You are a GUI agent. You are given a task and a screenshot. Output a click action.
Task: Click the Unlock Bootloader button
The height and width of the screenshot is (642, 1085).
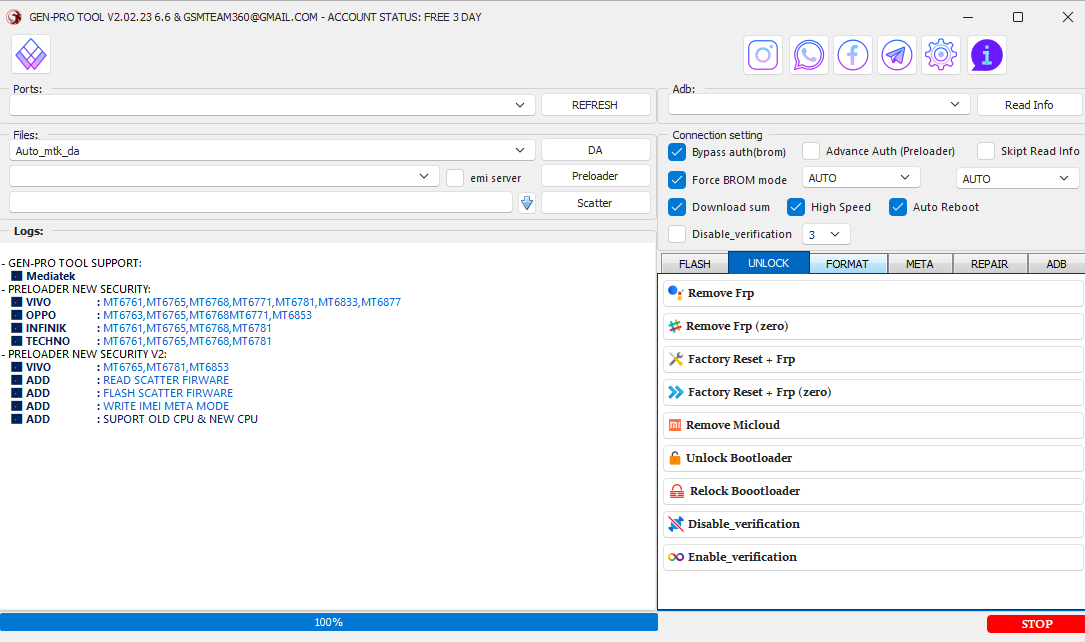click(x=873, y=458)
